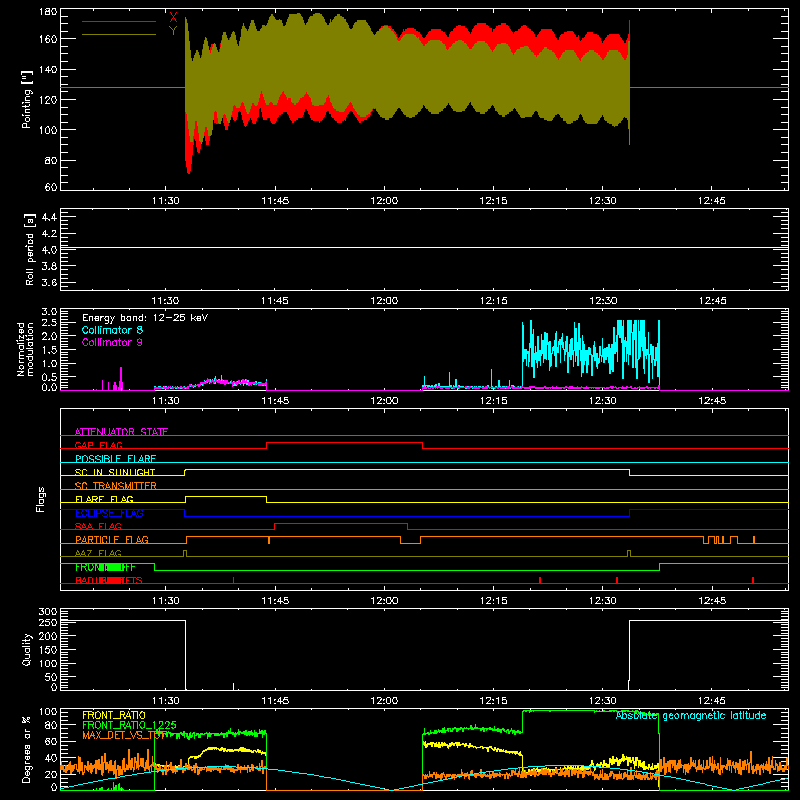Click the red X legend label
This screenshot has width=800, height=800.
173,17
